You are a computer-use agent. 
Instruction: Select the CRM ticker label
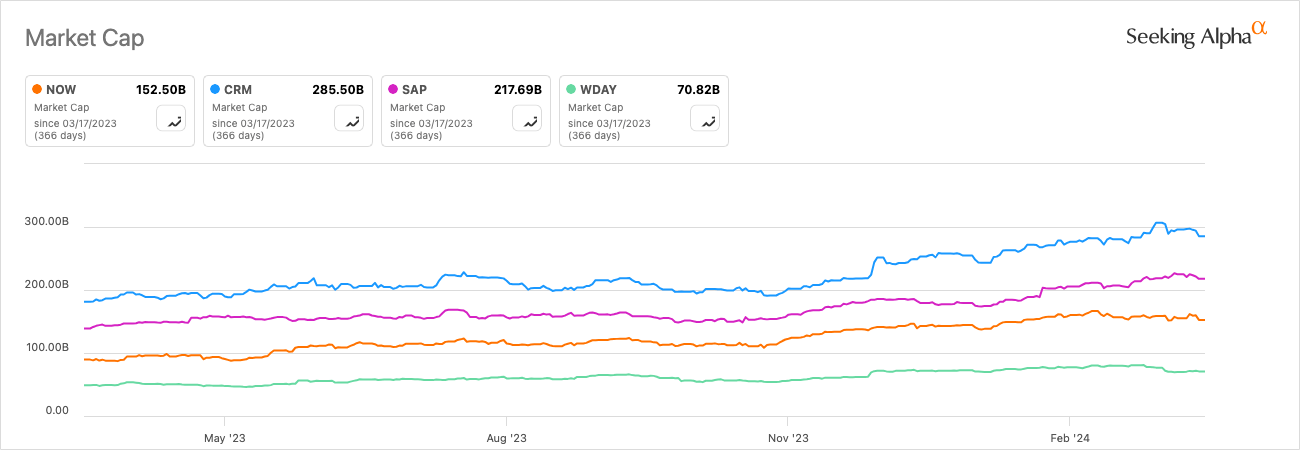[238, 89]
